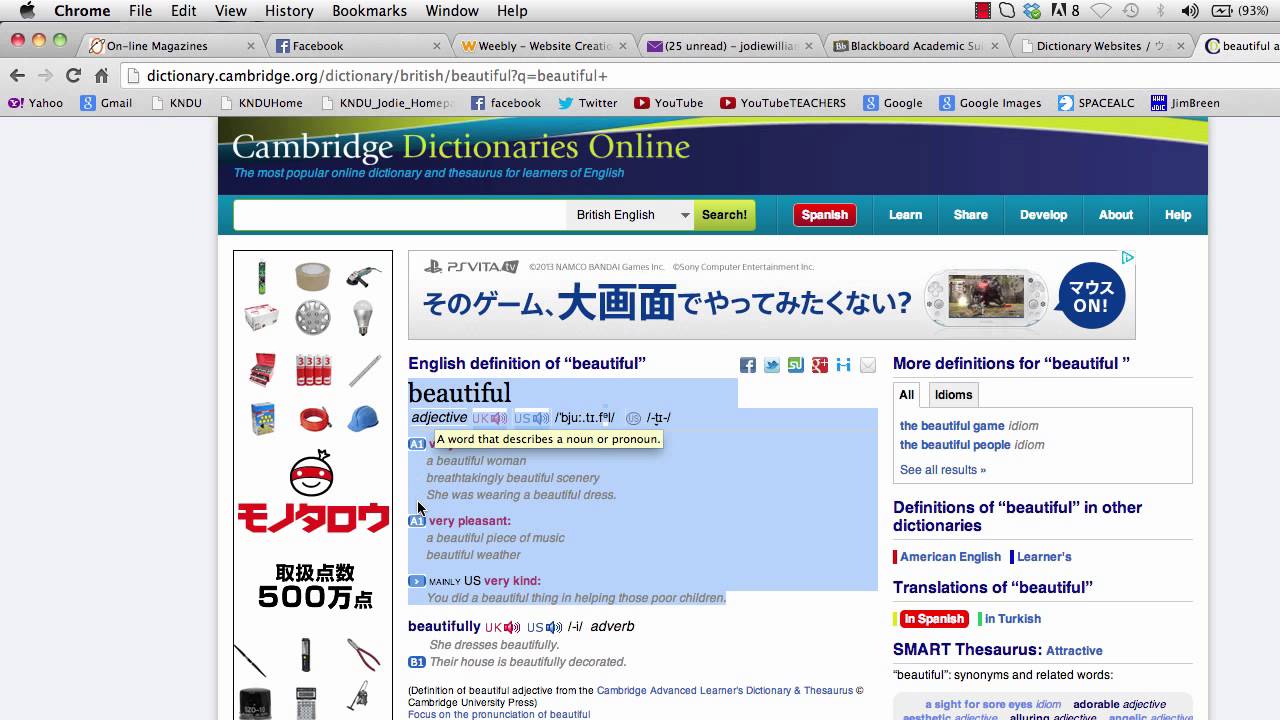Open the Window menu
Viewport: 1280px width, 720px height.
click(x=452, y=11)
